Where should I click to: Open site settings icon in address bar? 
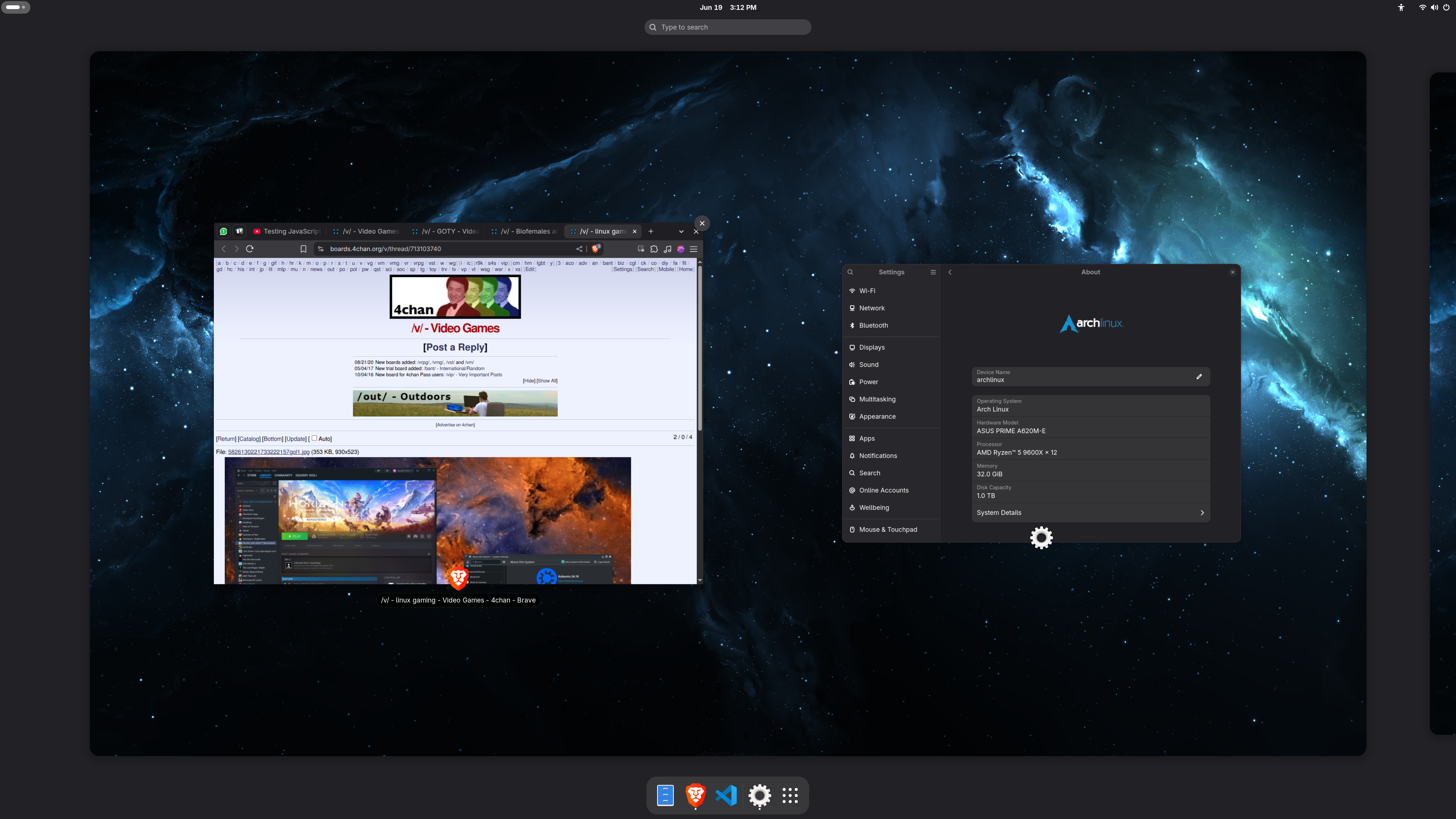[320, 249]
